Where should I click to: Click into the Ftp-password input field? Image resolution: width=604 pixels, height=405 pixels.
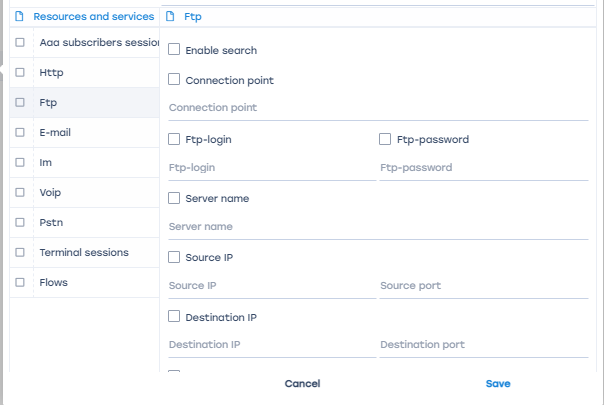click(483, 168)
